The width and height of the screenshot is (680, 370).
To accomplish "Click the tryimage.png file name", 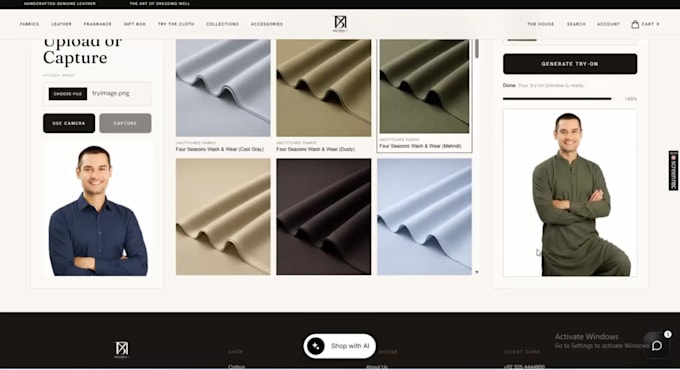I will click(111, 93).
